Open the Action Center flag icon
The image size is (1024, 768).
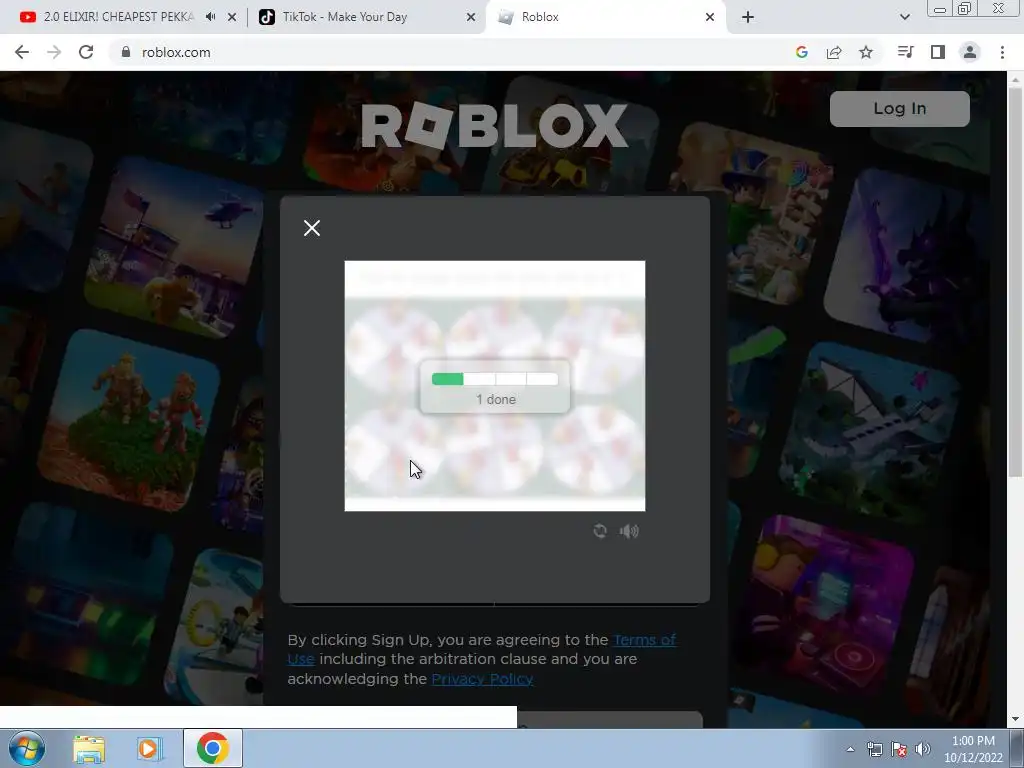point(899,750)
